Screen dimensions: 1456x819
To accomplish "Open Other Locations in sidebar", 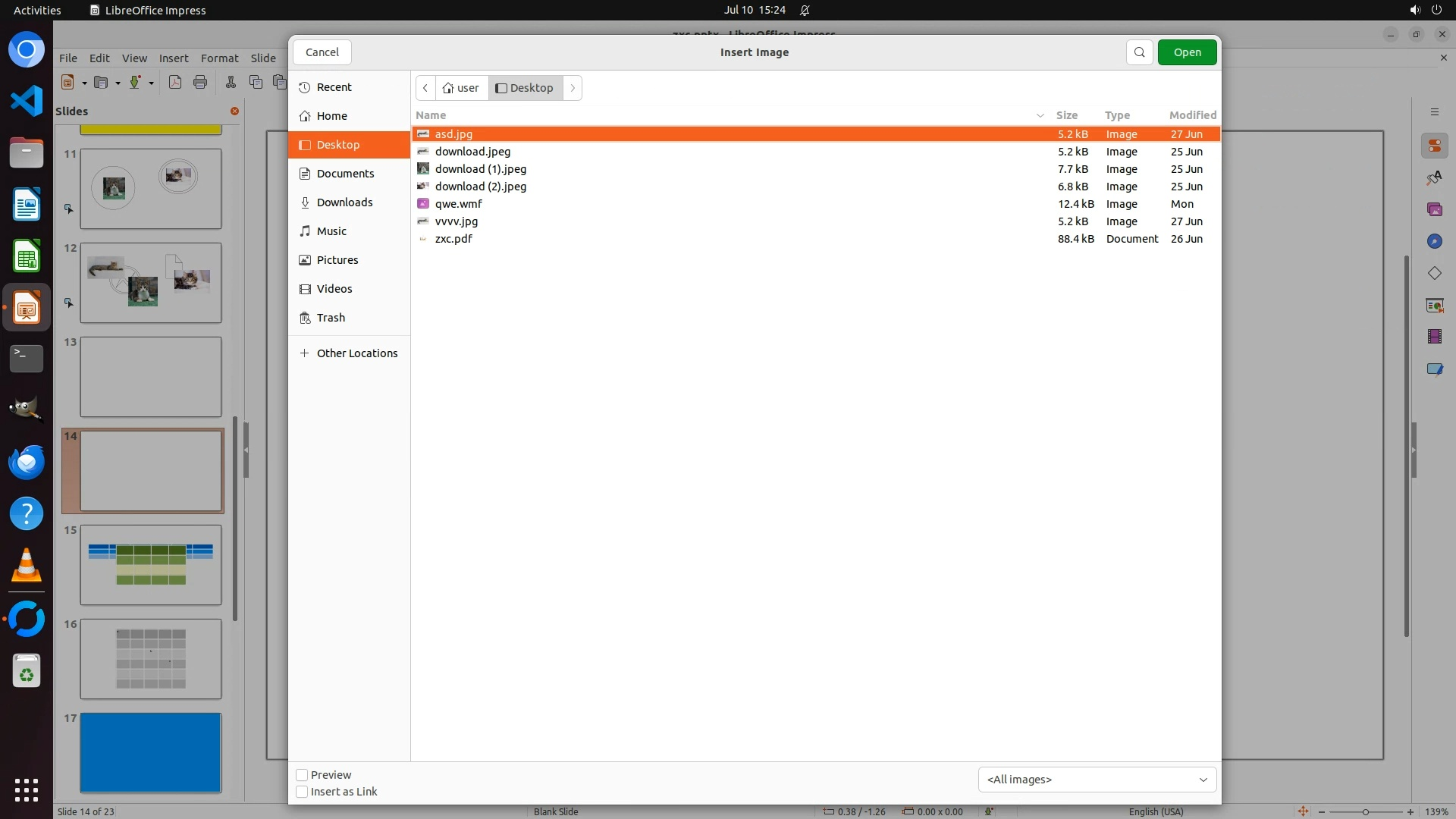I will click(356, 353).
